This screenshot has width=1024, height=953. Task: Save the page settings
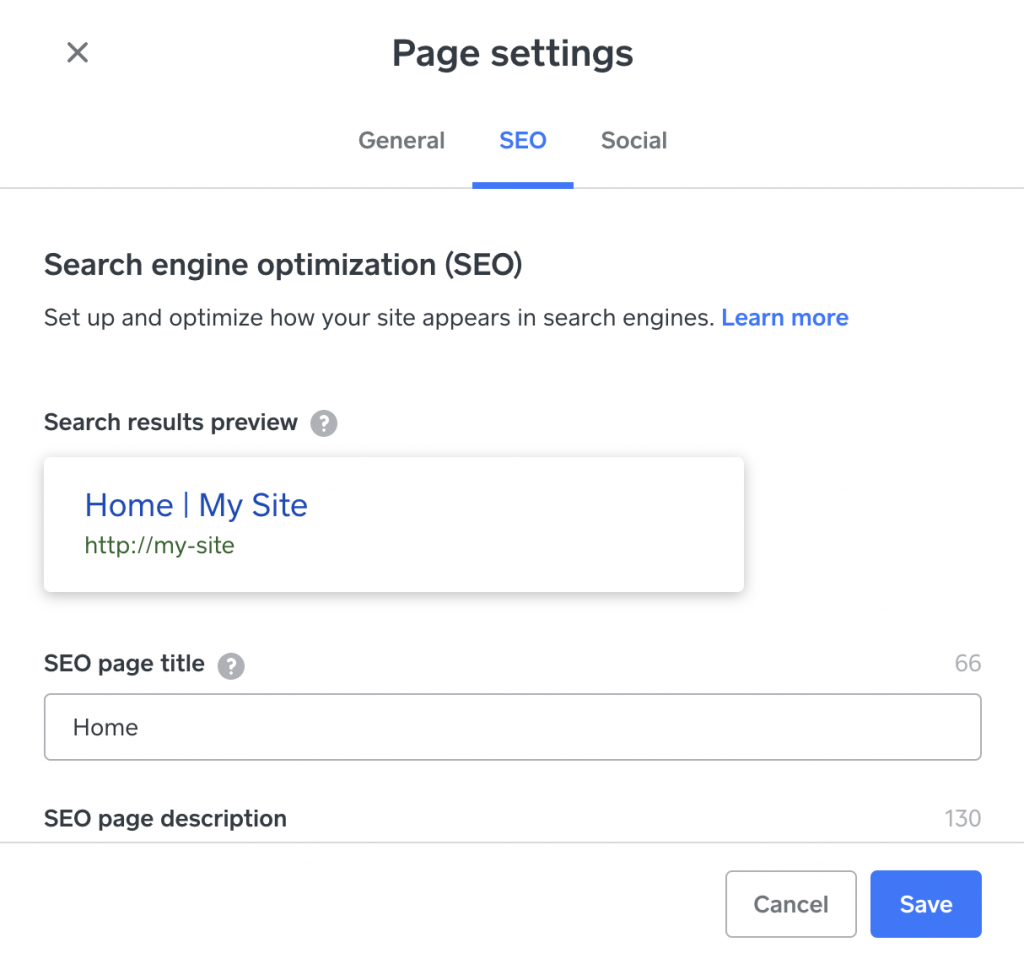click(926, 904)
